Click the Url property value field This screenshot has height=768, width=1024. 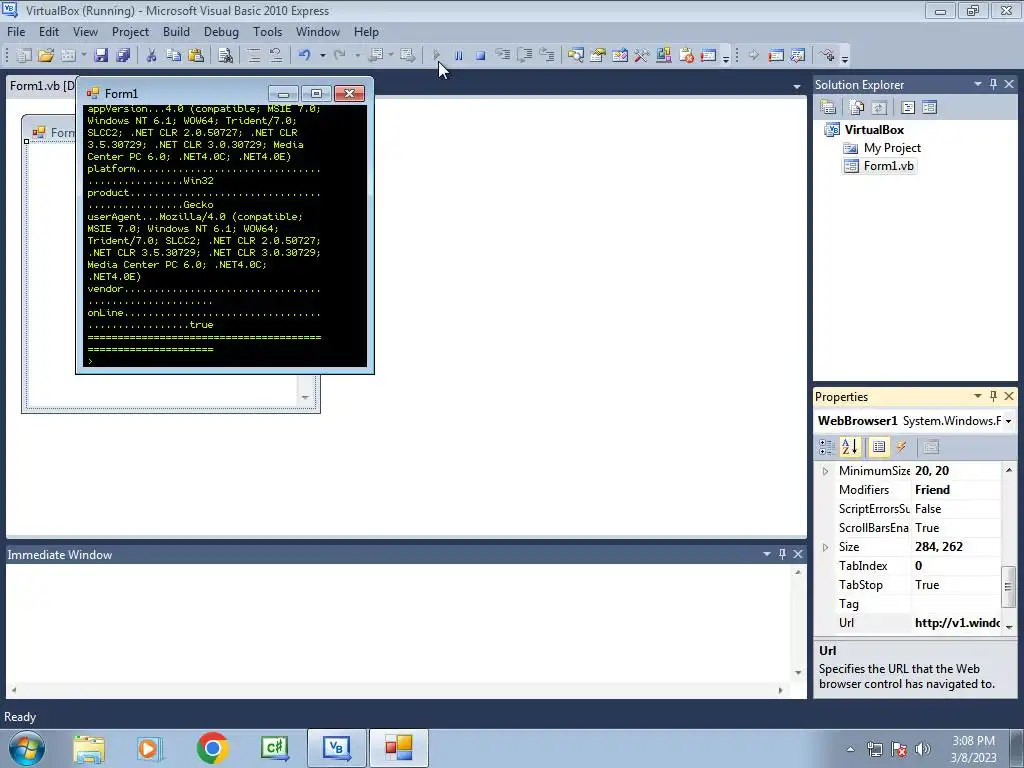point(957,623)
